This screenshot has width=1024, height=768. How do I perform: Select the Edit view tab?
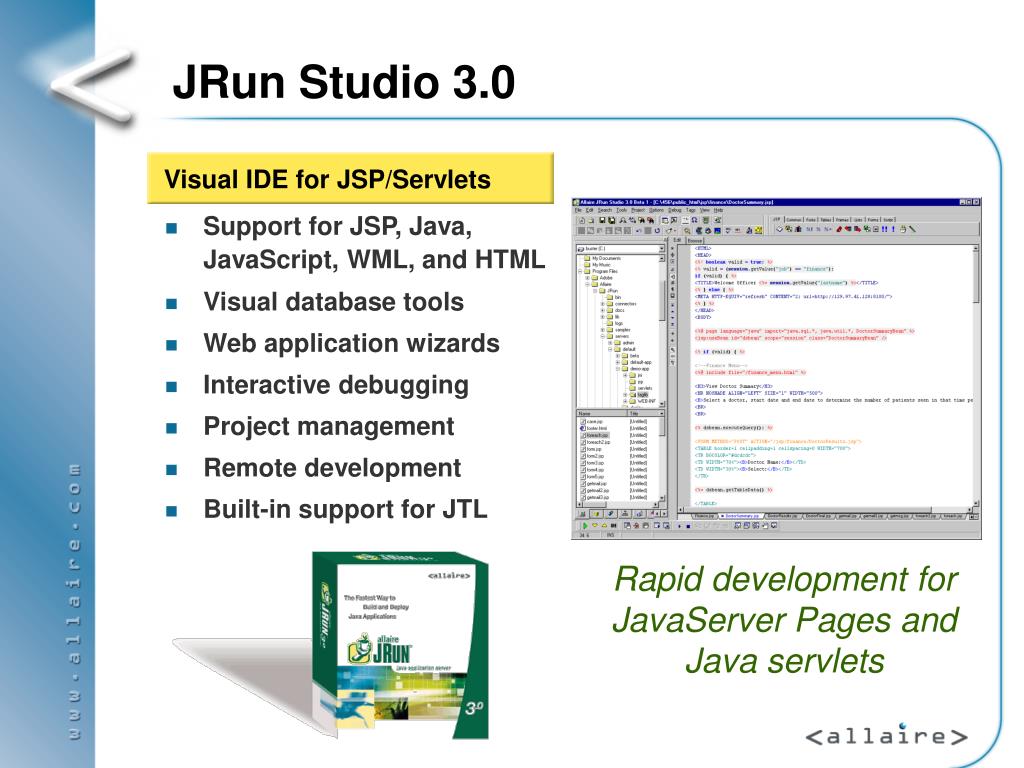point(677,240)
